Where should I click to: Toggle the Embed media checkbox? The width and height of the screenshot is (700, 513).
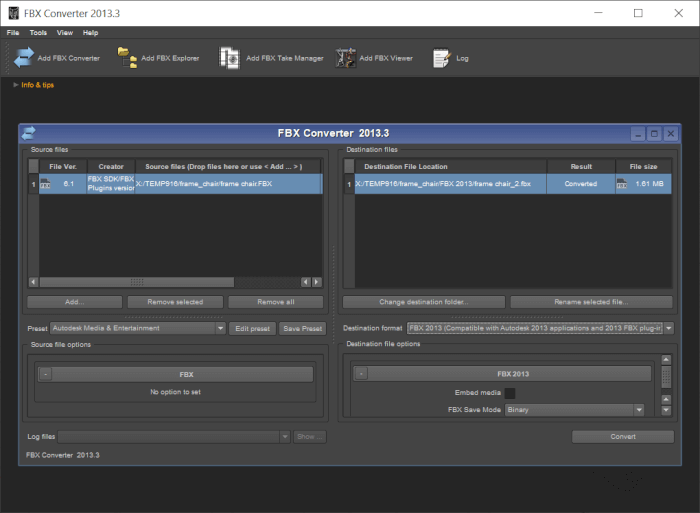pos(509,393)
